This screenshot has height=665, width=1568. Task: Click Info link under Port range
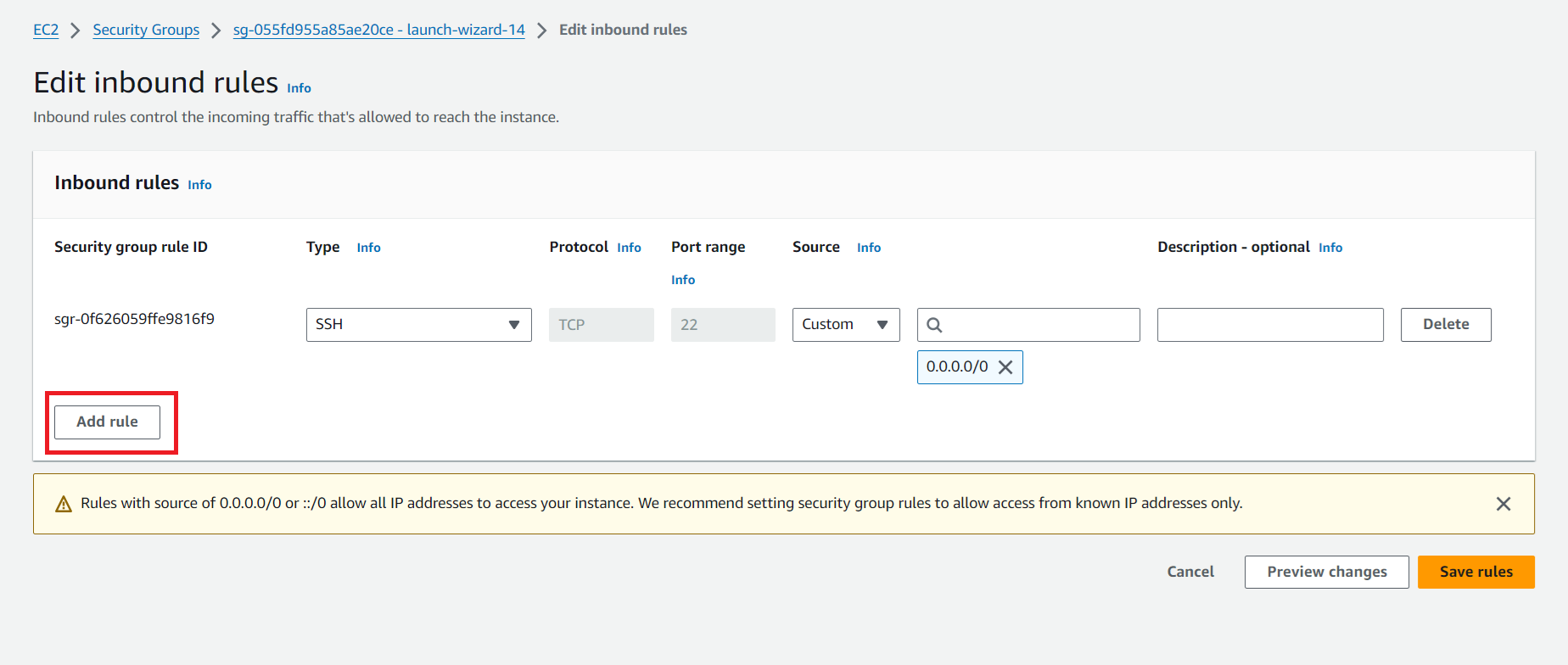point(683,280)
